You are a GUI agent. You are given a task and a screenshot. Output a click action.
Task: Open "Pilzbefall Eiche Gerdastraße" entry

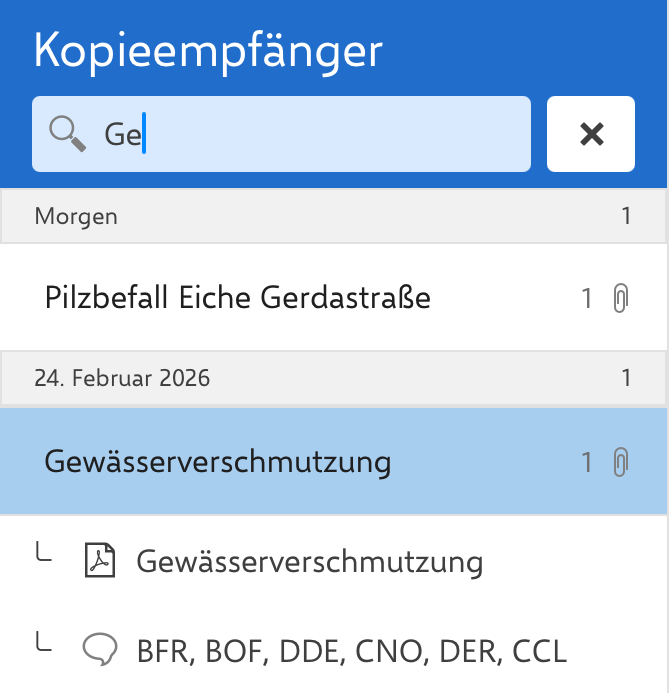tap(238, 297)
